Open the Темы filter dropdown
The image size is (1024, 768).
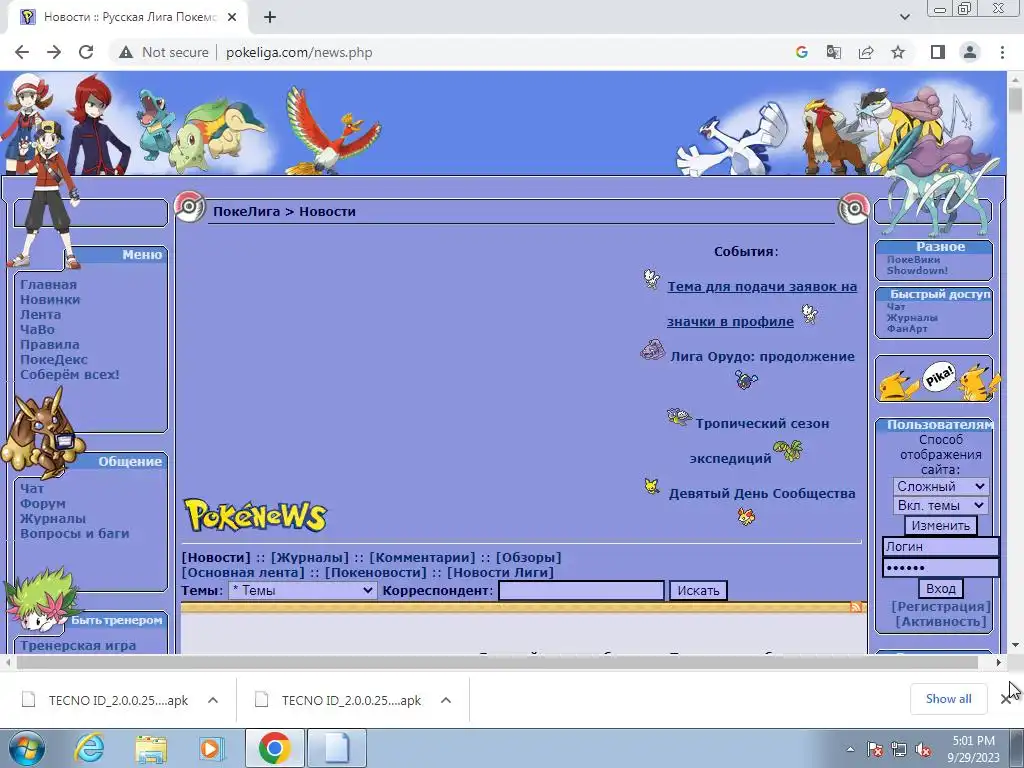pyautogui.click(x=302, y=590)
